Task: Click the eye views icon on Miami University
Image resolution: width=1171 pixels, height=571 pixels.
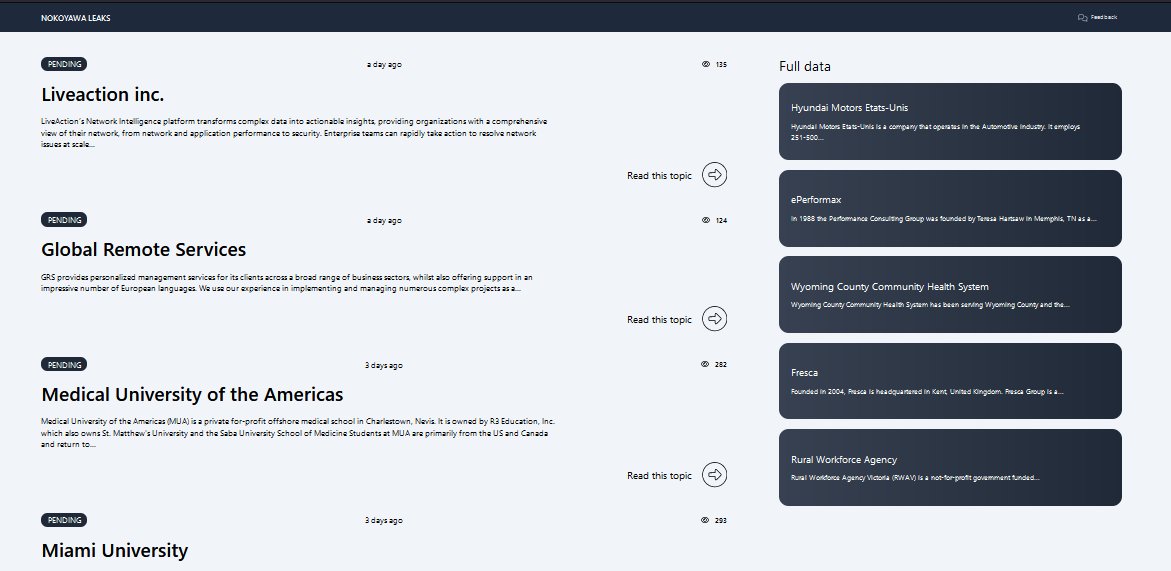Action: click(x=705, y=520)
